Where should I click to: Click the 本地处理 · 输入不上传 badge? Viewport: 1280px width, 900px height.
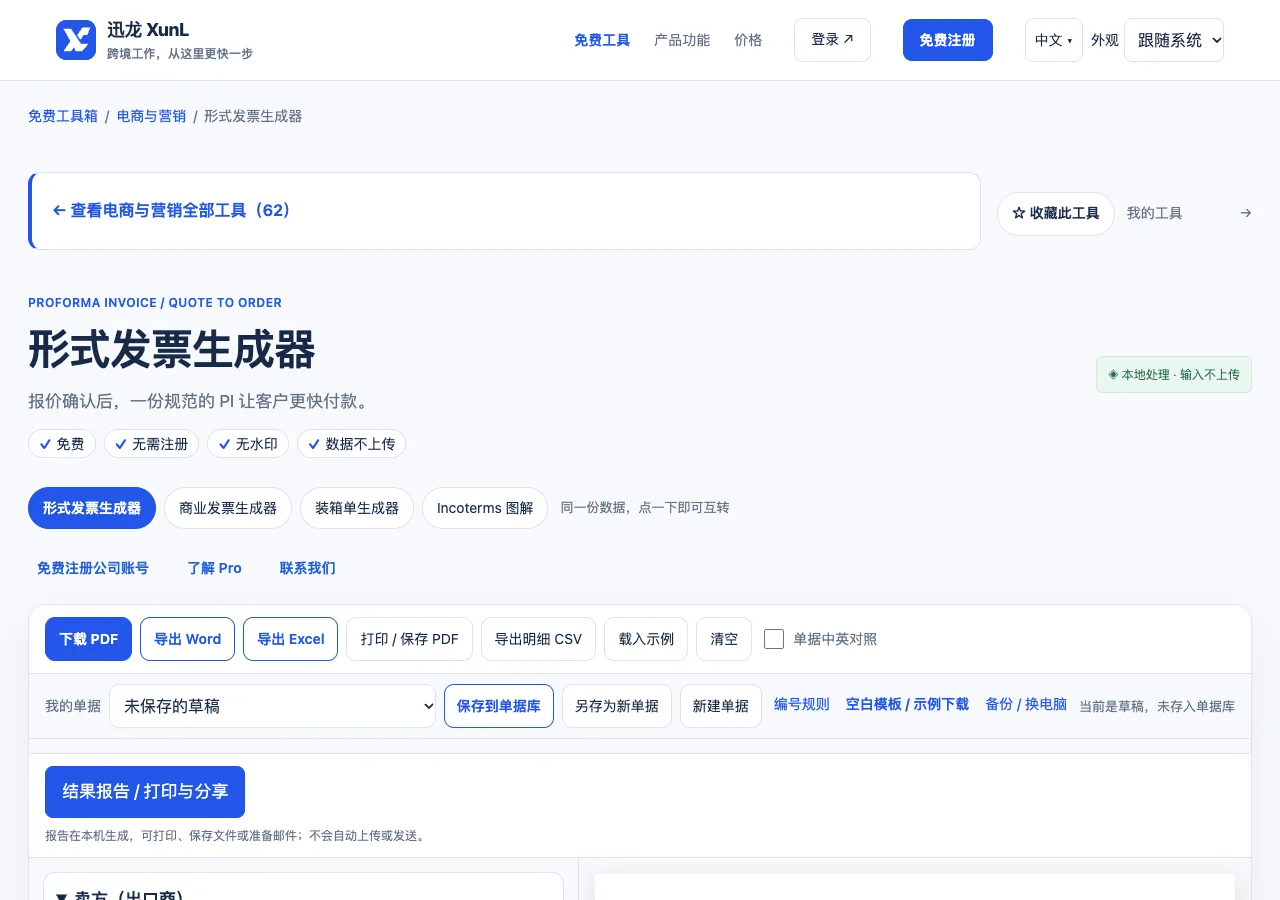click(1174, 375)
